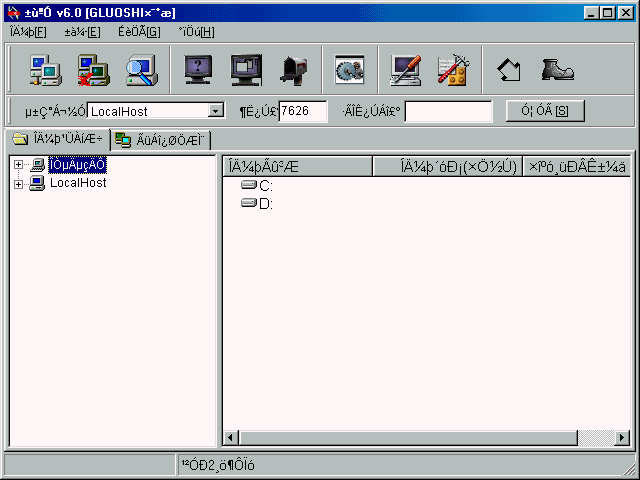Open the [F] menu in menu bar

[28, 32]
